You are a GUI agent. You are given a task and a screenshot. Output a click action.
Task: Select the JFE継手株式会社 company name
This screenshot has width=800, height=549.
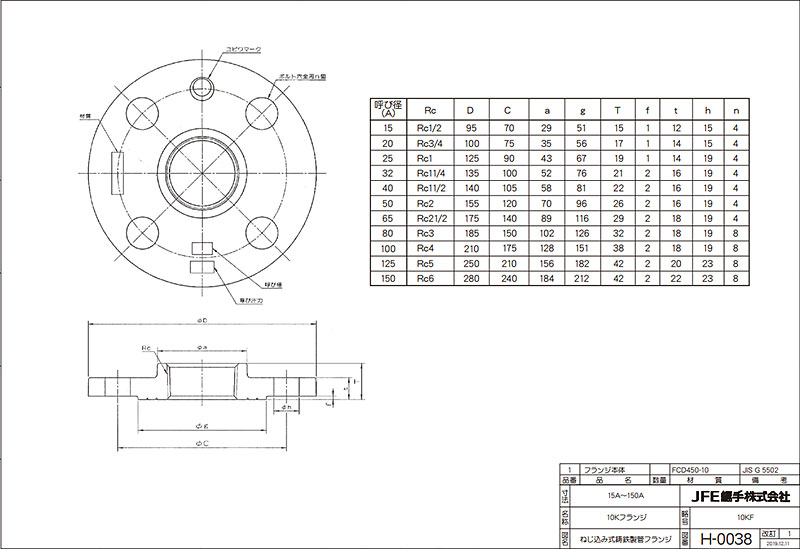coord(738,495)
